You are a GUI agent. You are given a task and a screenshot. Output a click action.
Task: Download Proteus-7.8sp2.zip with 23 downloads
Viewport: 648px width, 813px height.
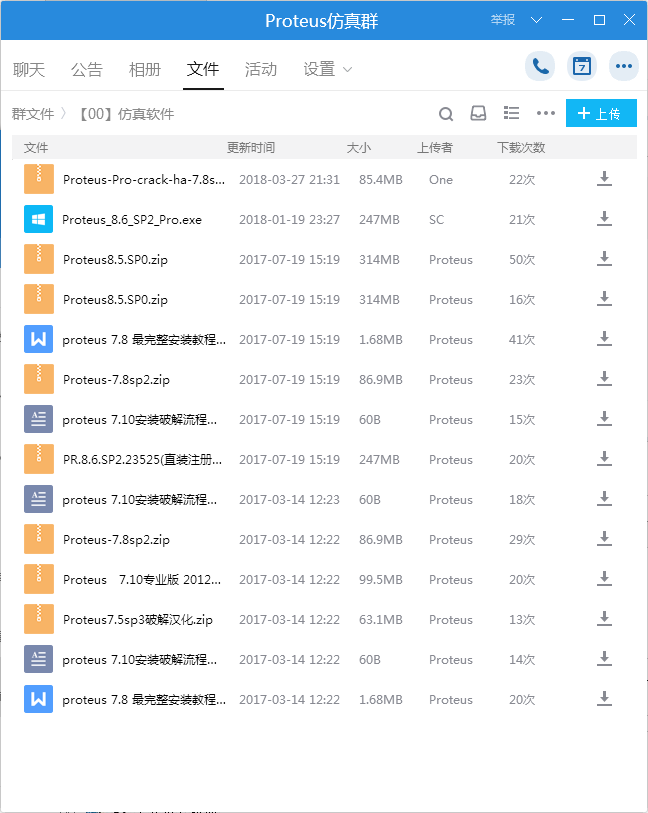(x=604, y=379)
